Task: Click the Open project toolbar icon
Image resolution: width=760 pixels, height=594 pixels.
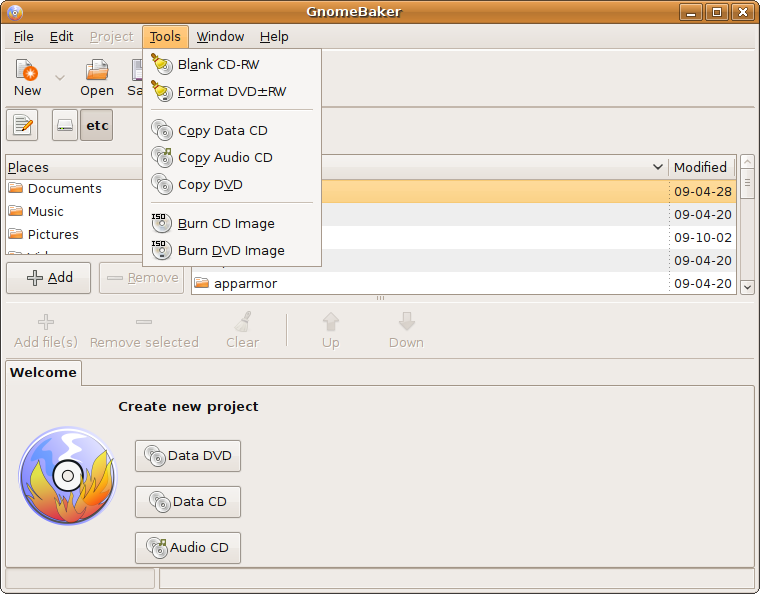Action: click(97, 70)
